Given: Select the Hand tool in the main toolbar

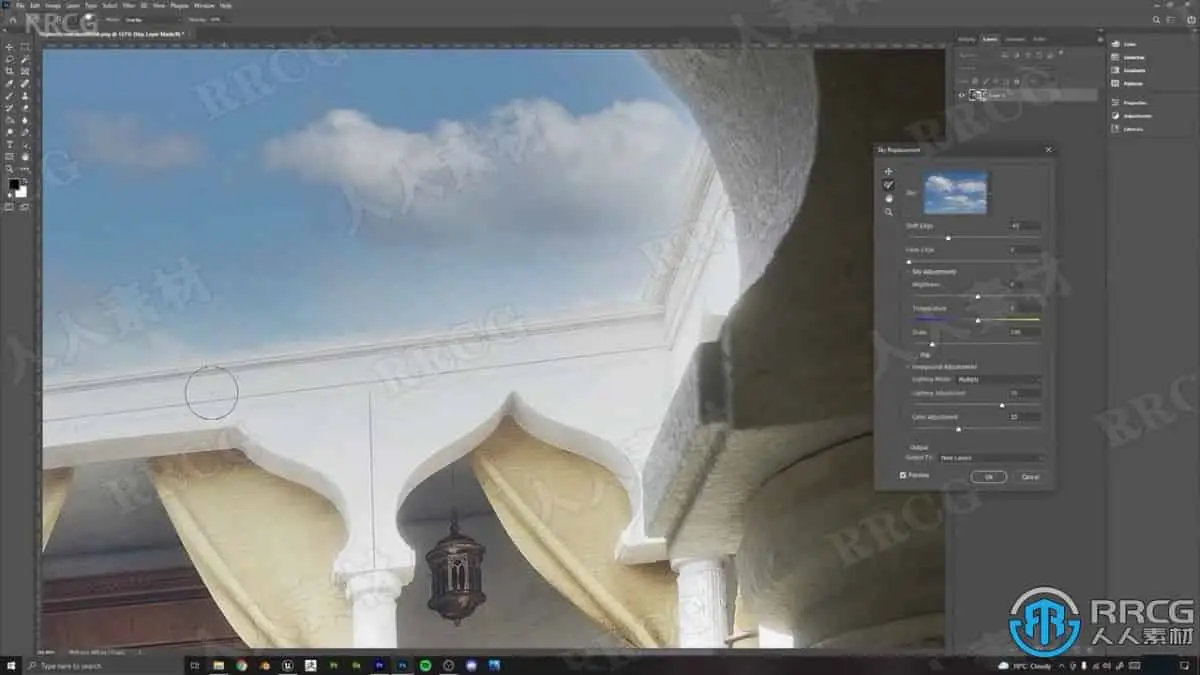Looking at the screenshot, I should (25, 157).
